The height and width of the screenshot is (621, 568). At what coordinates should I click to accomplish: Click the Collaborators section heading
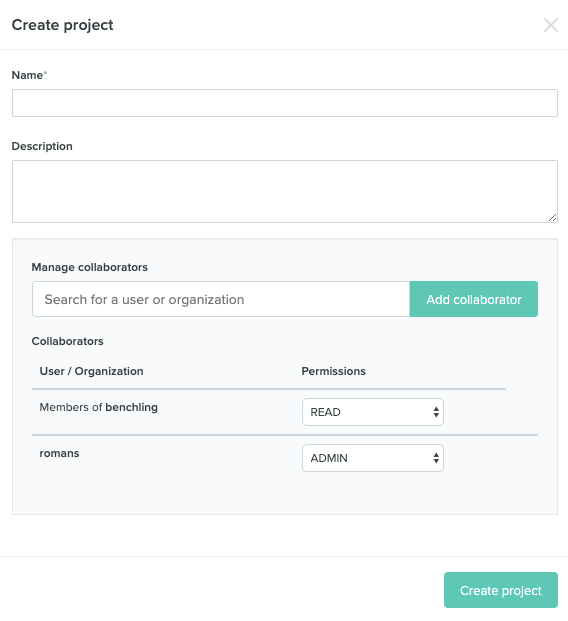[x=67, y=341]
